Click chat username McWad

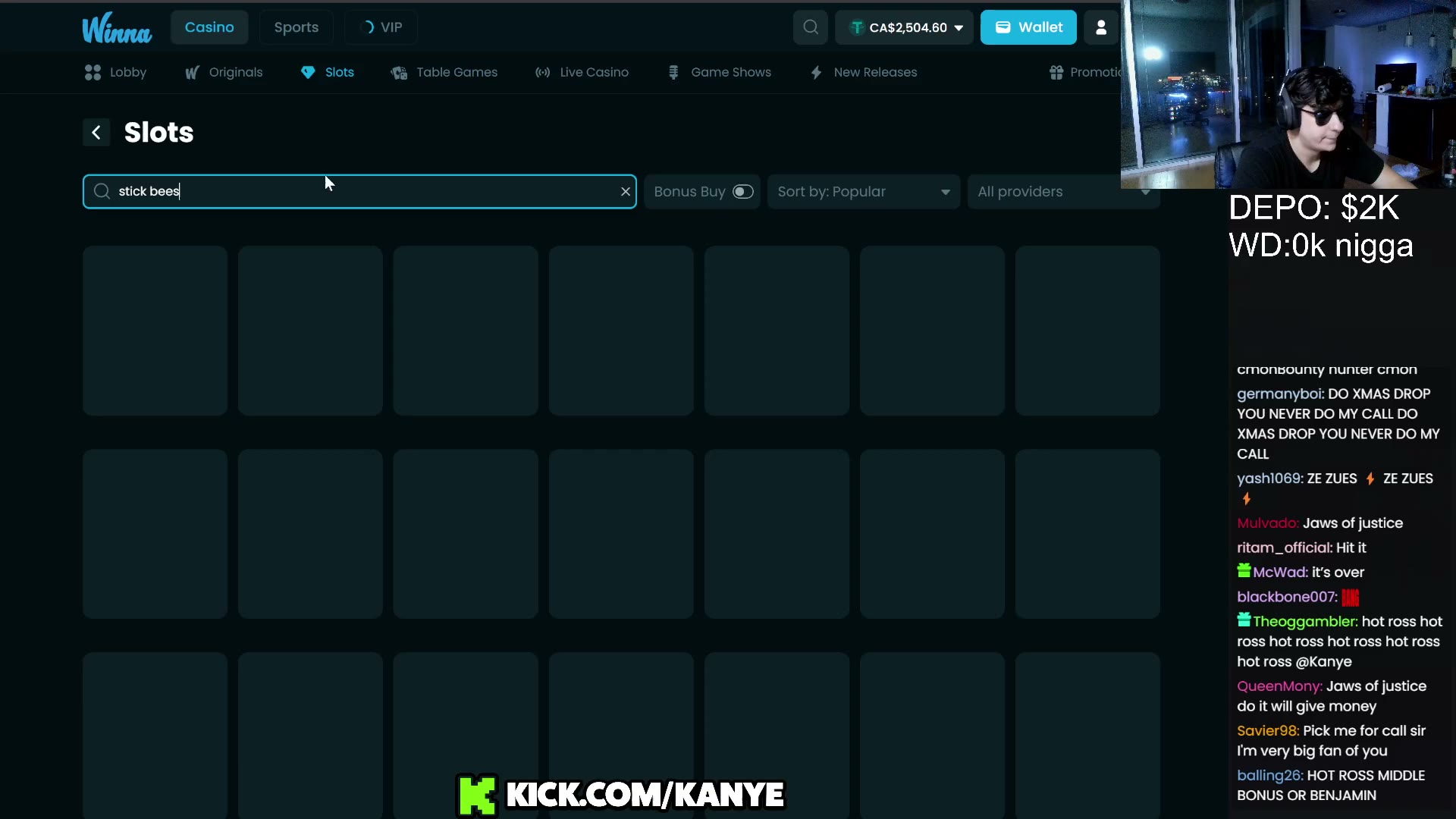(x=1280, y=573)
